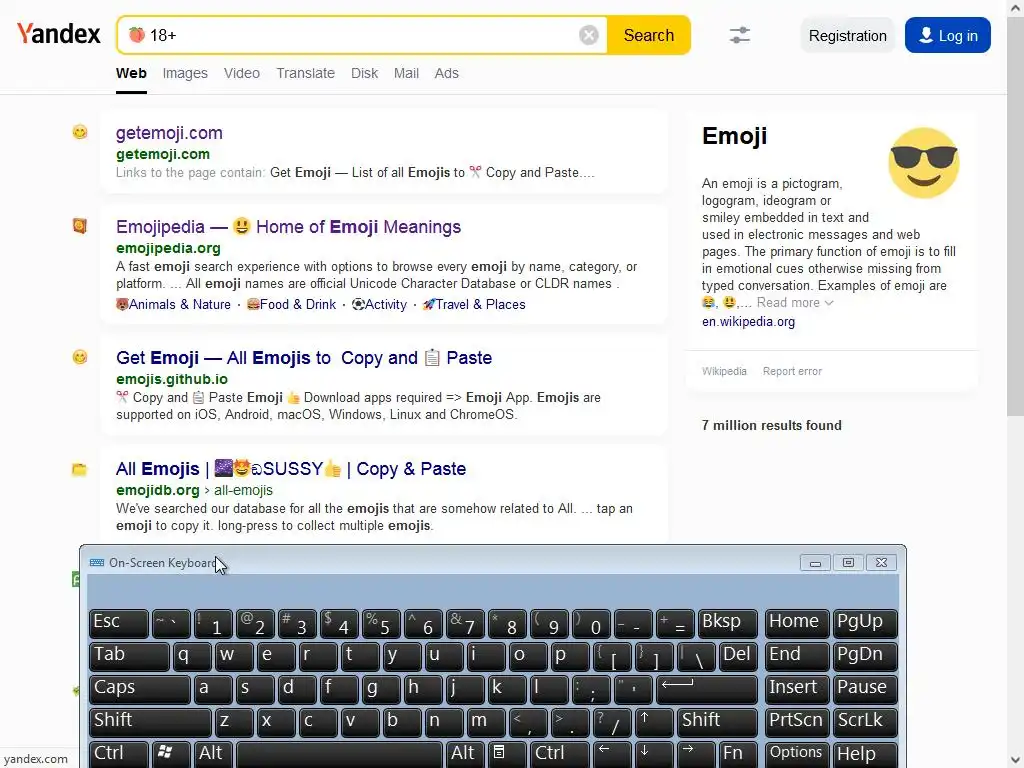
Task: Click the Help key on the keyboard
Action: 865,754
